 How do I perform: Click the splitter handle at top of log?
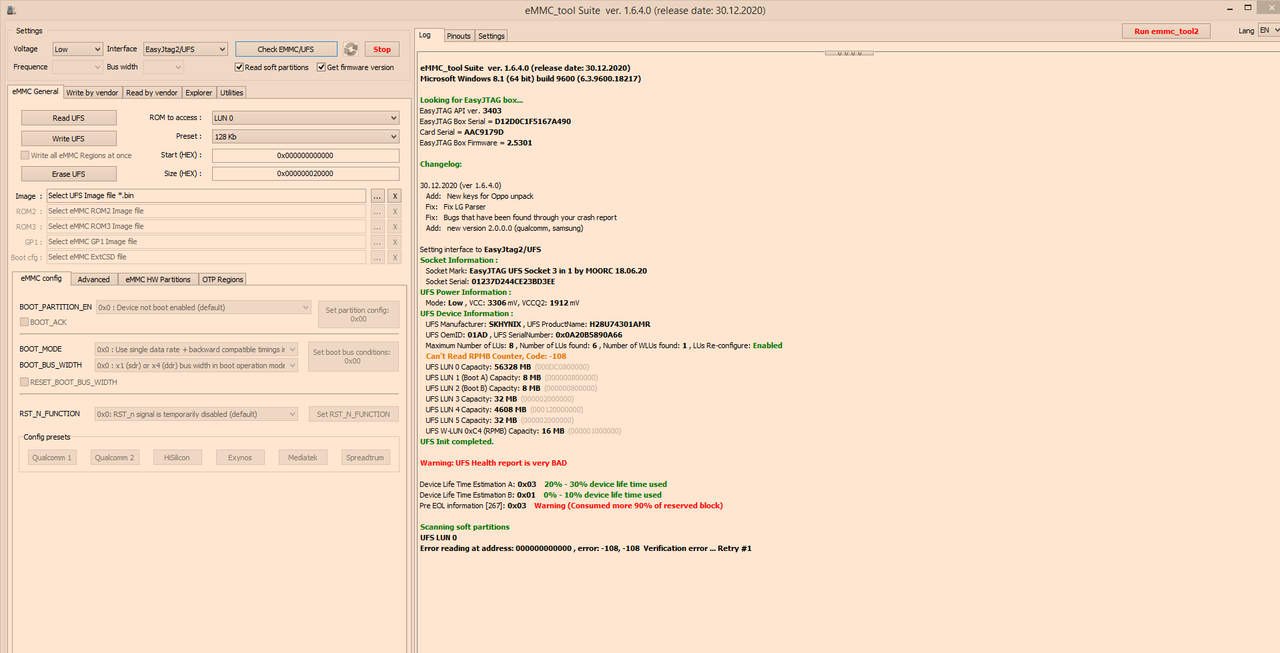(x=849, y=53)
